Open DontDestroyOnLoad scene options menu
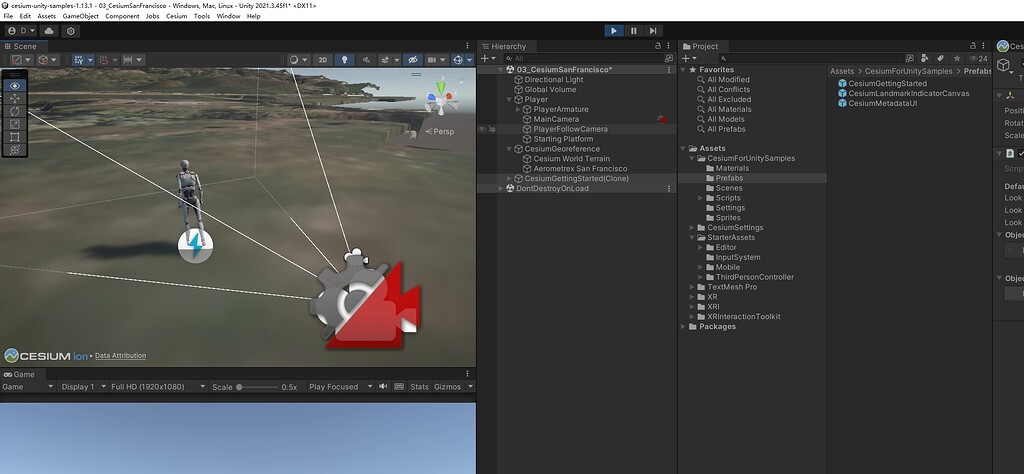This screenshot has width=1024, height=474. tap(669, 188)
